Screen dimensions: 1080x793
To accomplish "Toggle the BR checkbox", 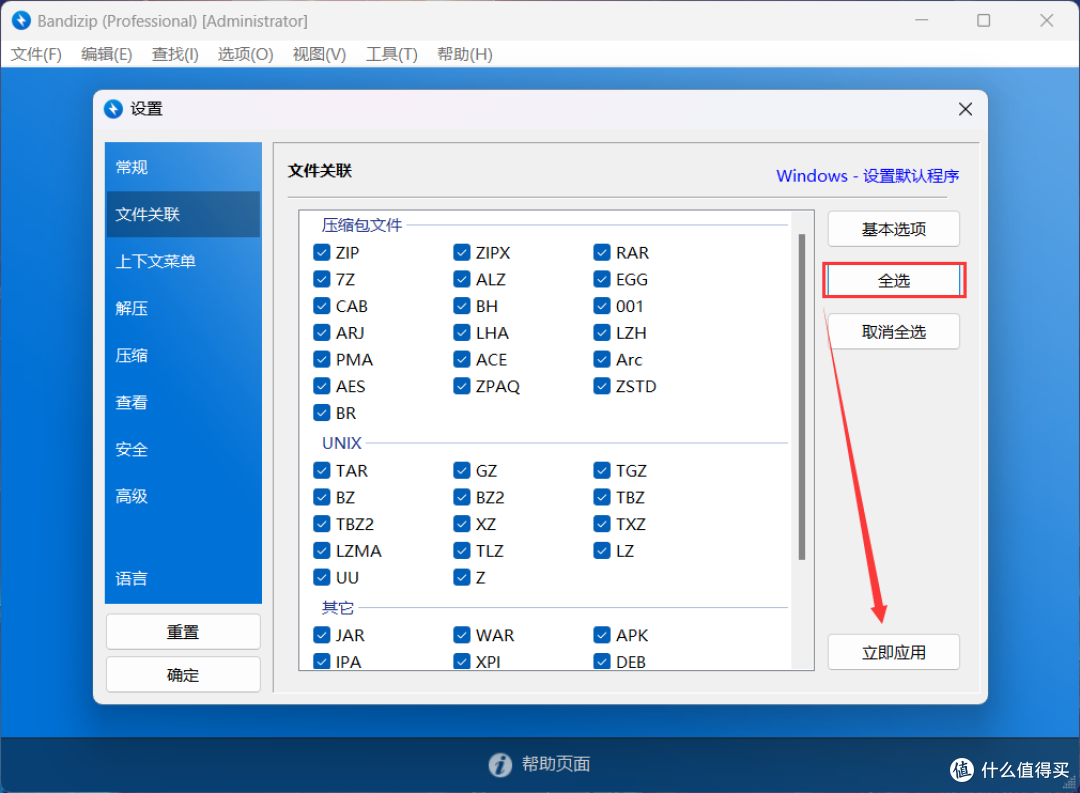I will (x=322, y=413).
